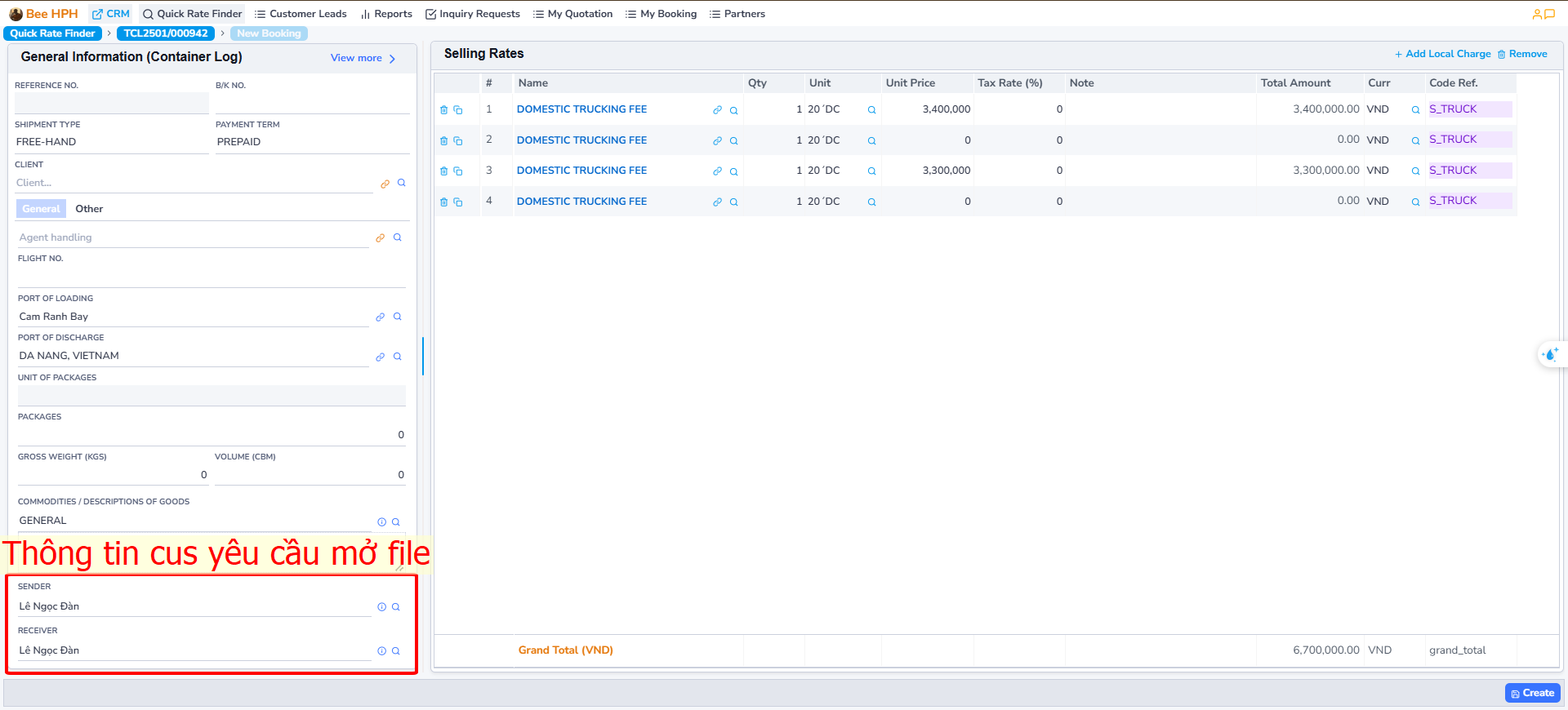Expand View more in General Information

(x=363, y=58)
